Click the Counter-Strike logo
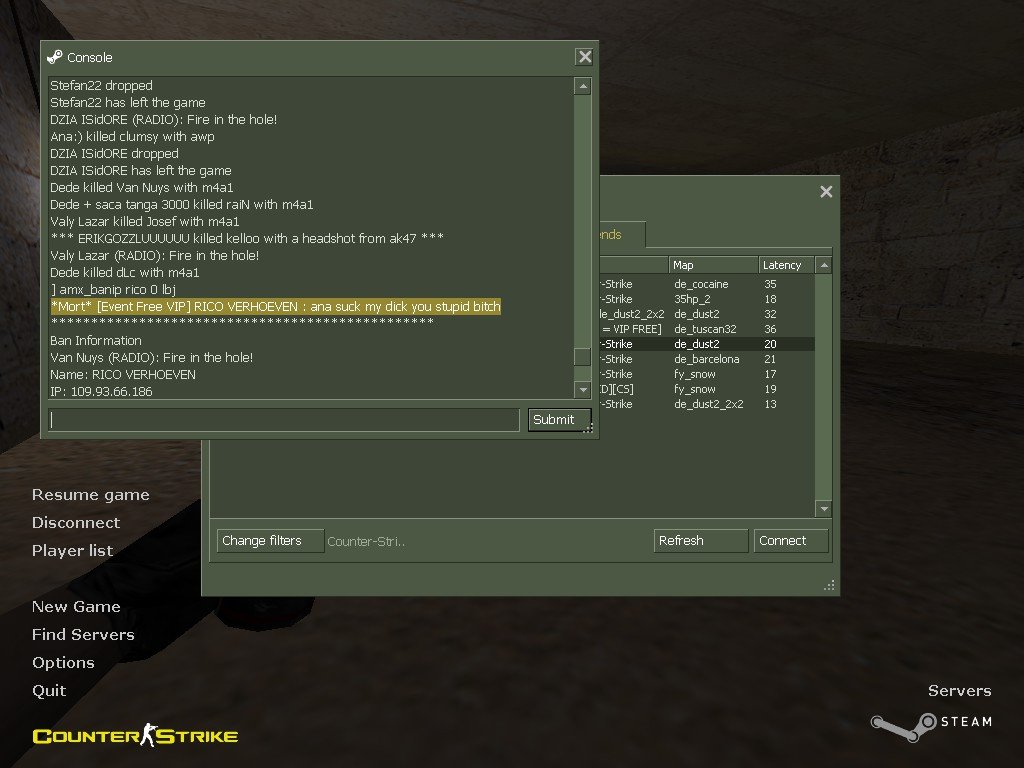The height and width of the screenshot is (768, 1024). pos(135,735)
